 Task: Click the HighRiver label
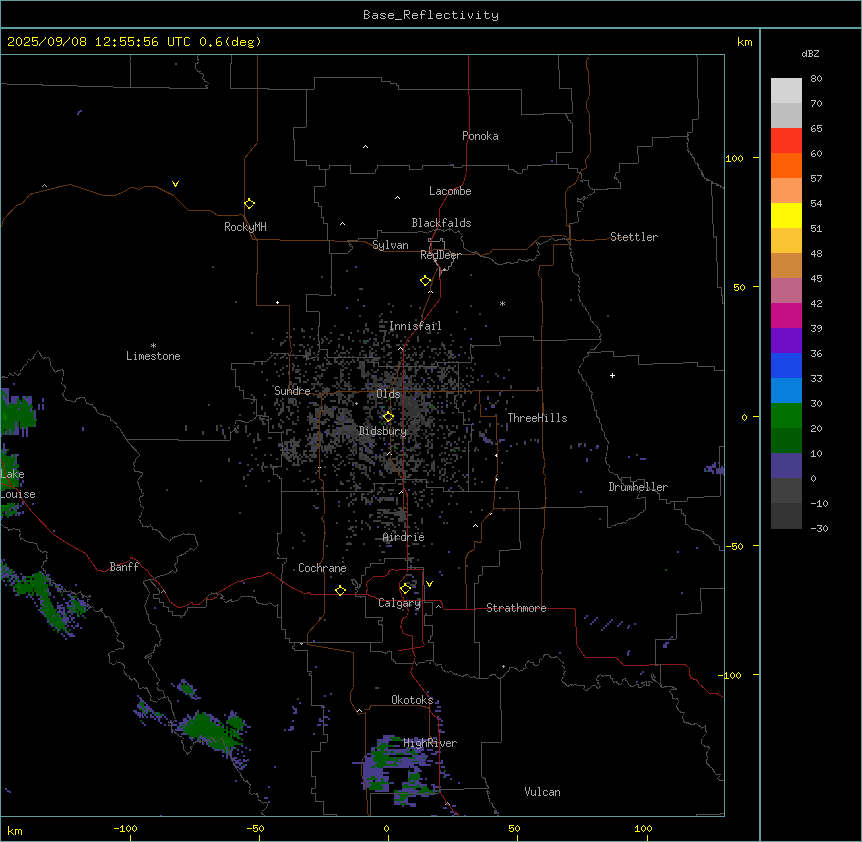click(x=430, y=743)
